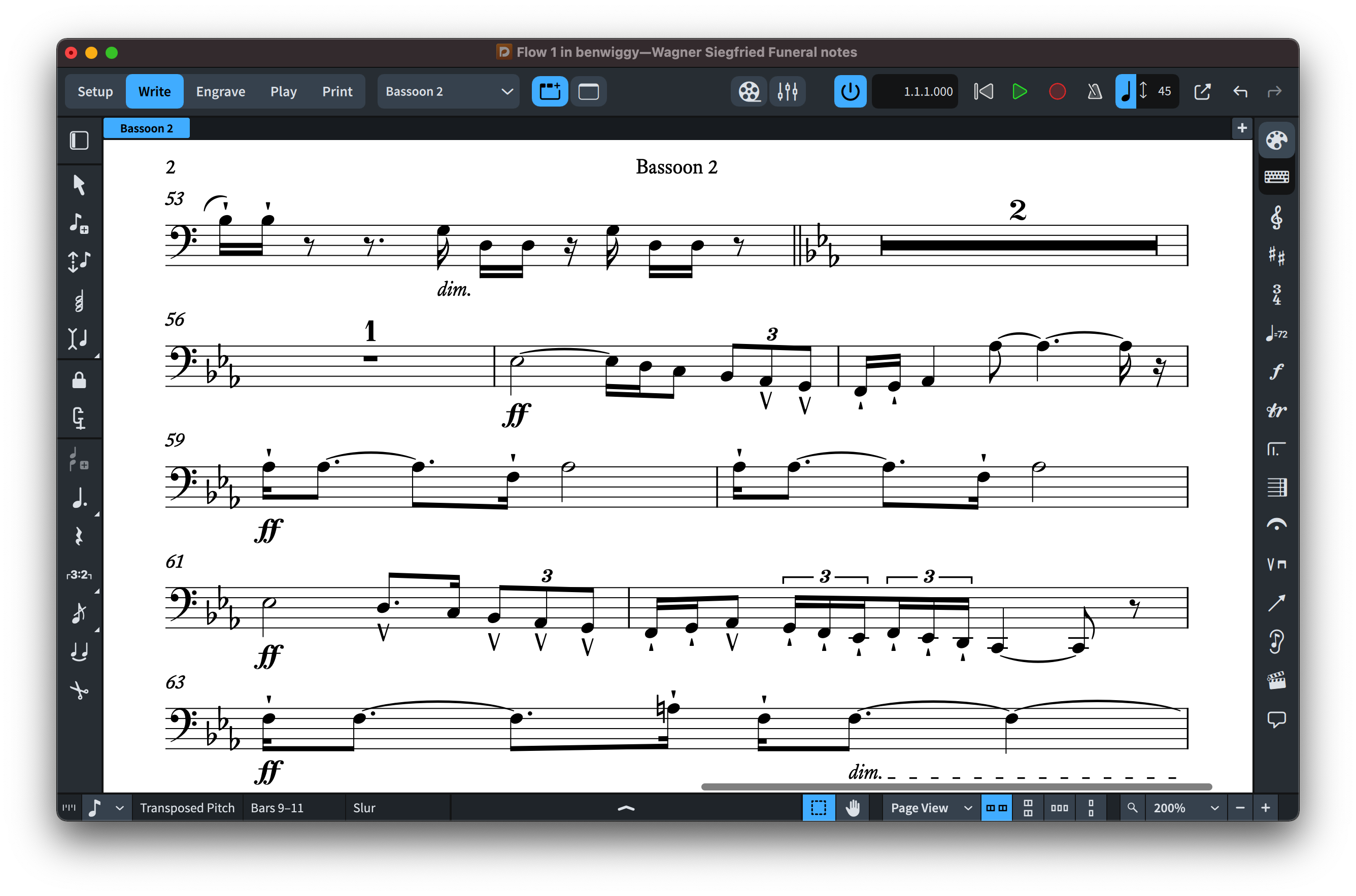
Task: Open the Properties palette panel icon
Action: pos(1275,140)
